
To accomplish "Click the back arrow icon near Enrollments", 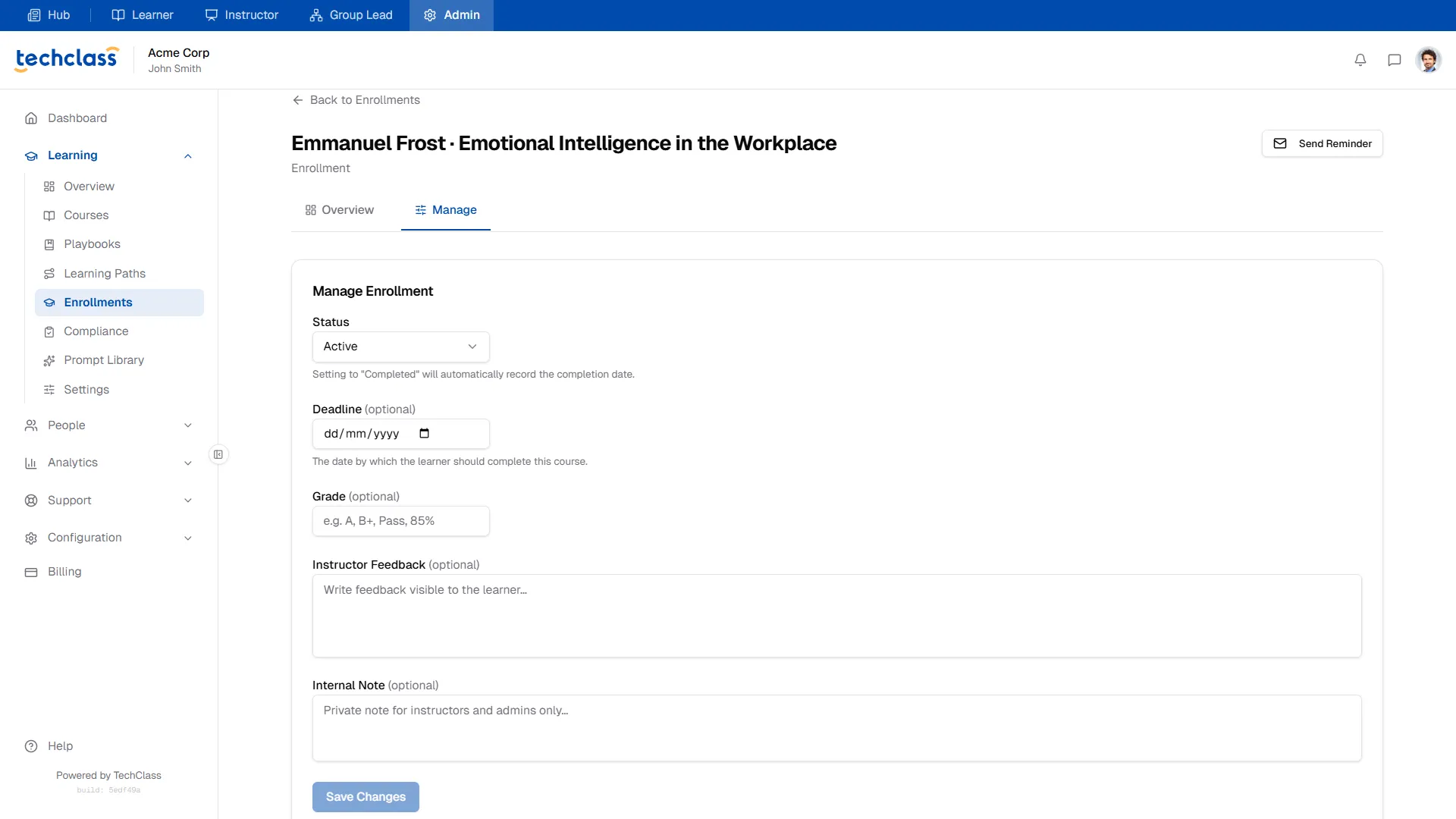I will point(298,100).
